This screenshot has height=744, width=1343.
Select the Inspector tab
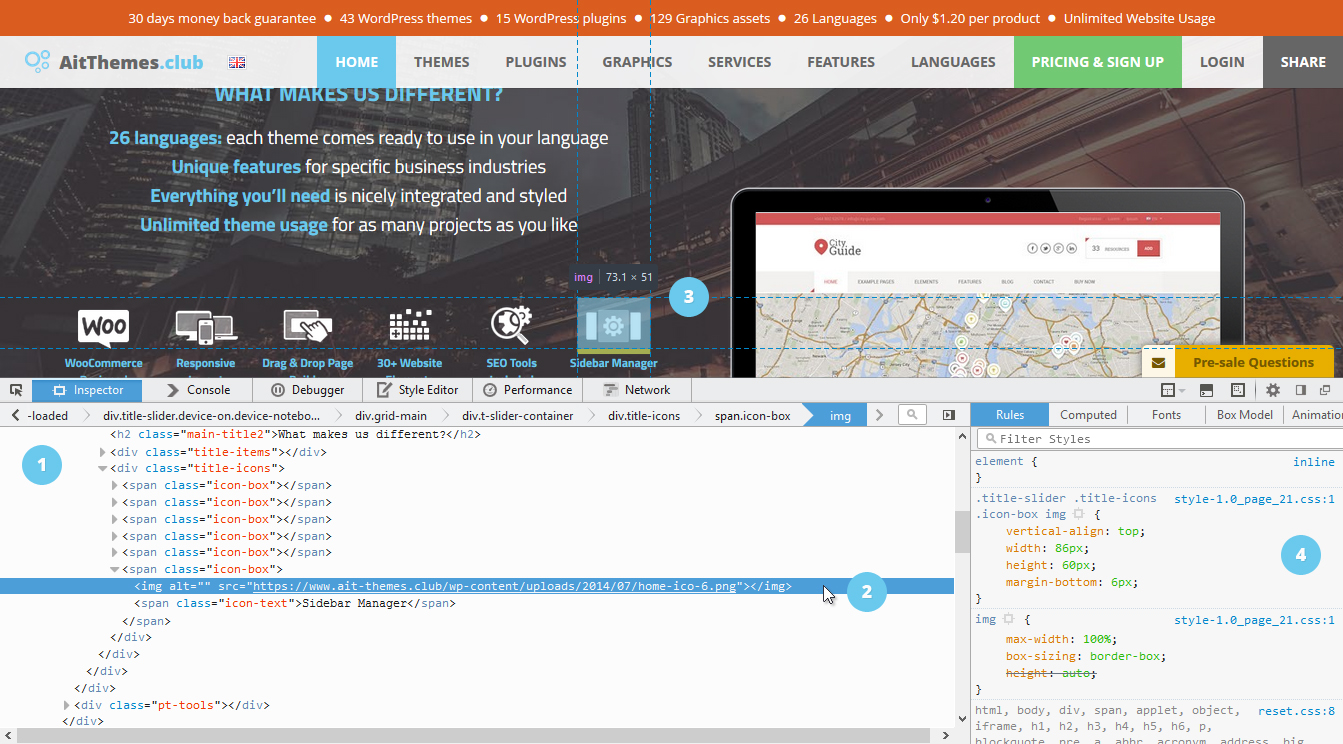pos(87,390)
